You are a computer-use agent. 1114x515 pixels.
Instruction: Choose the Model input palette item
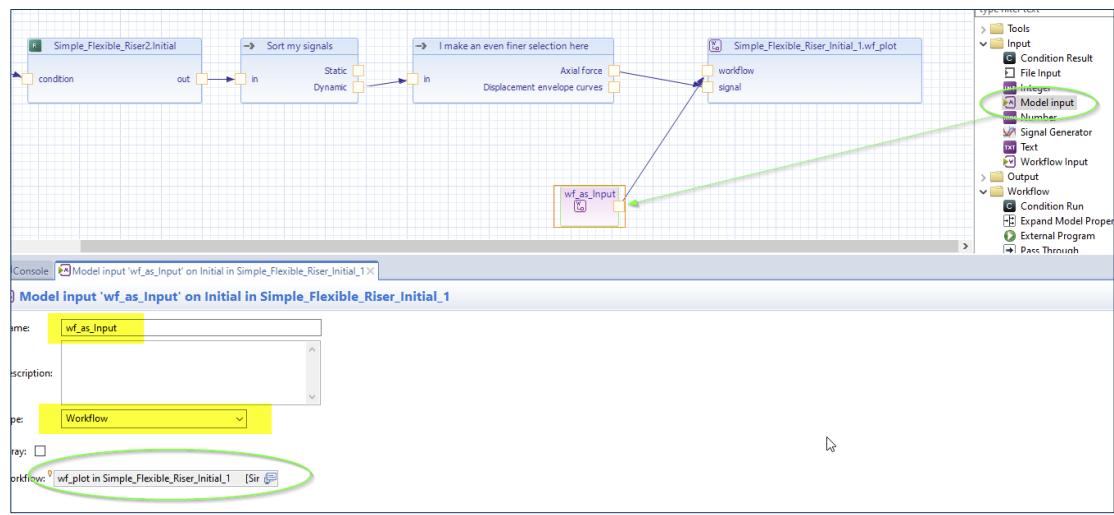click(1046, 103)
